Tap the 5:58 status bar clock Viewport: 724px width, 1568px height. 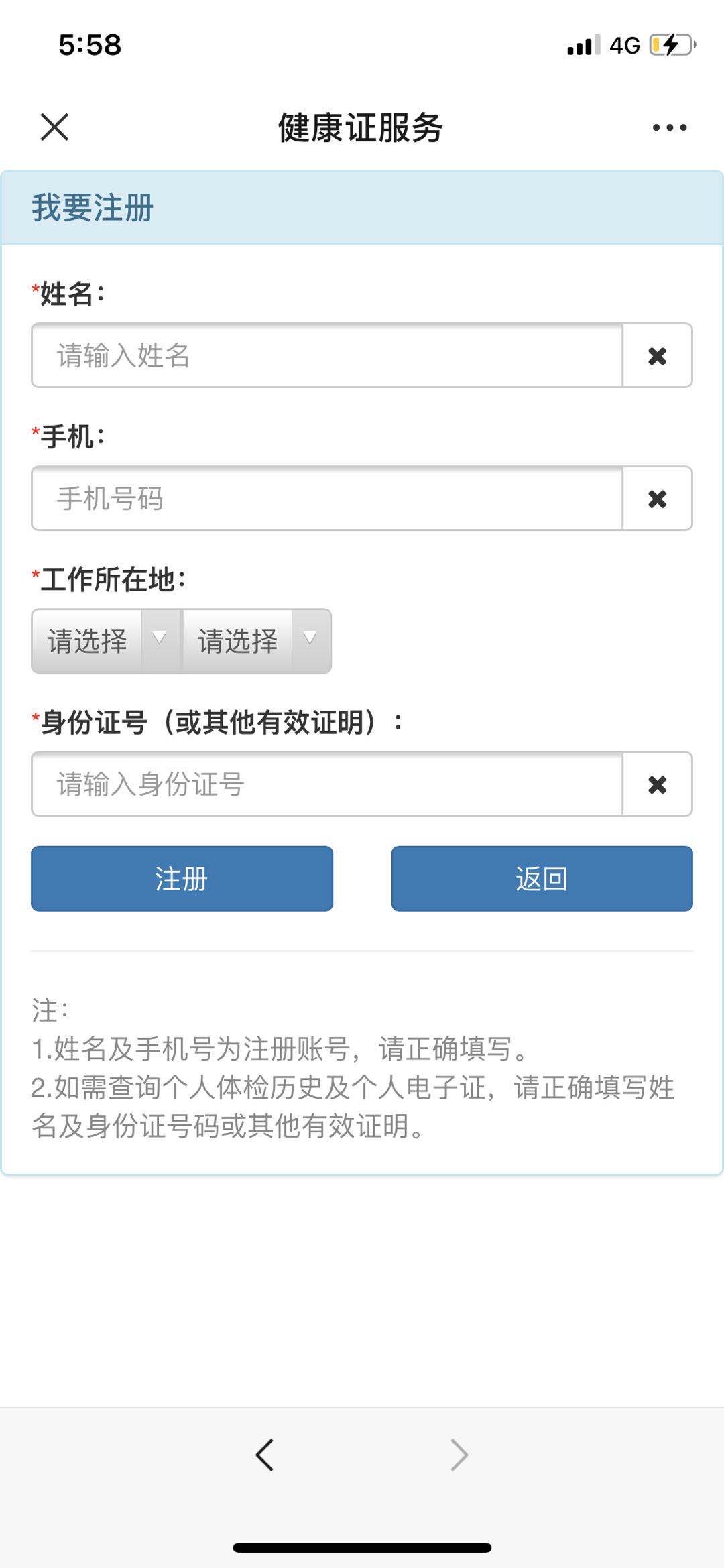tap(90, 45)
